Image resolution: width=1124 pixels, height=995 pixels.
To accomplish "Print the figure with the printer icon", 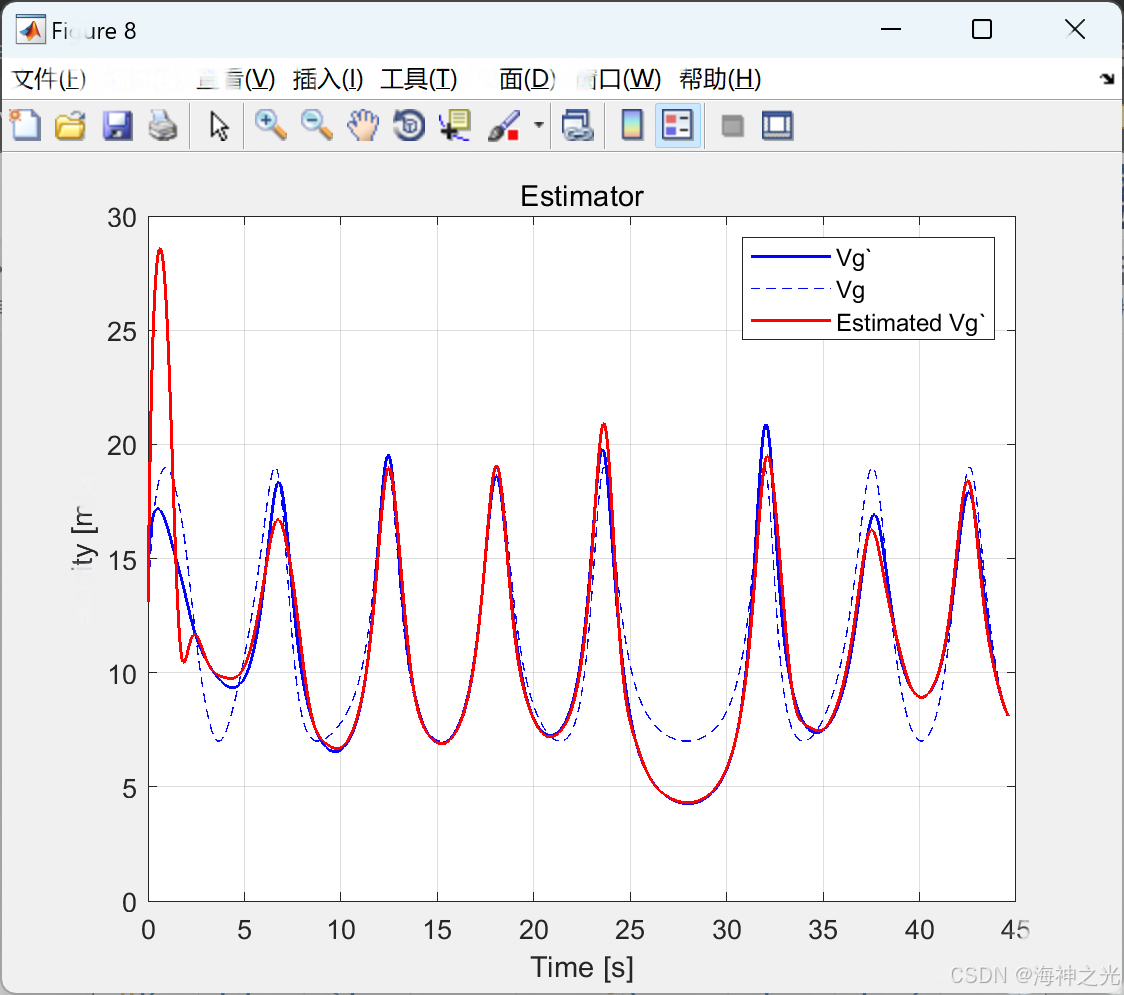I will (x=163, y=125).
